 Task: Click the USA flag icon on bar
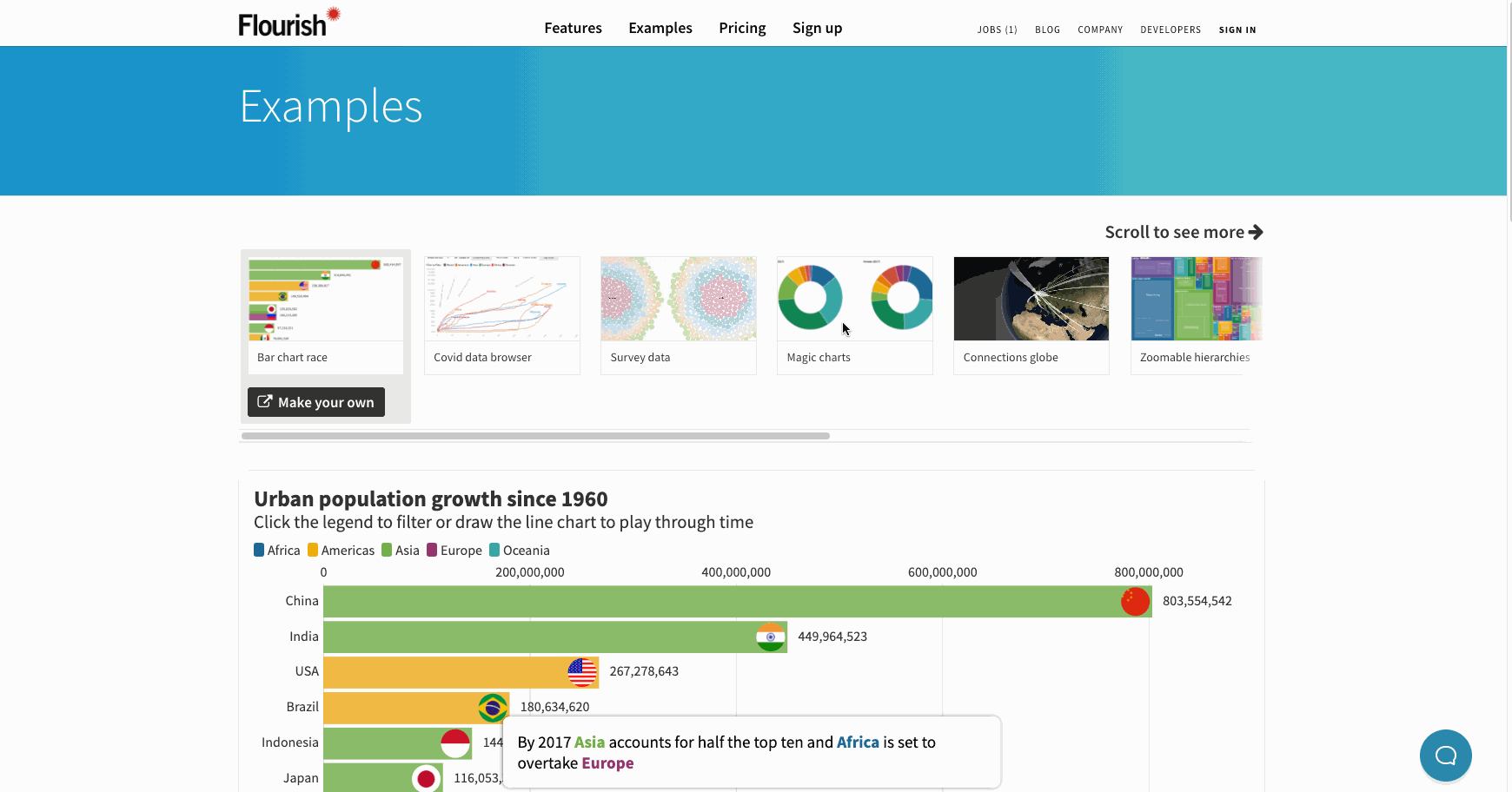[x=582, y=672]
